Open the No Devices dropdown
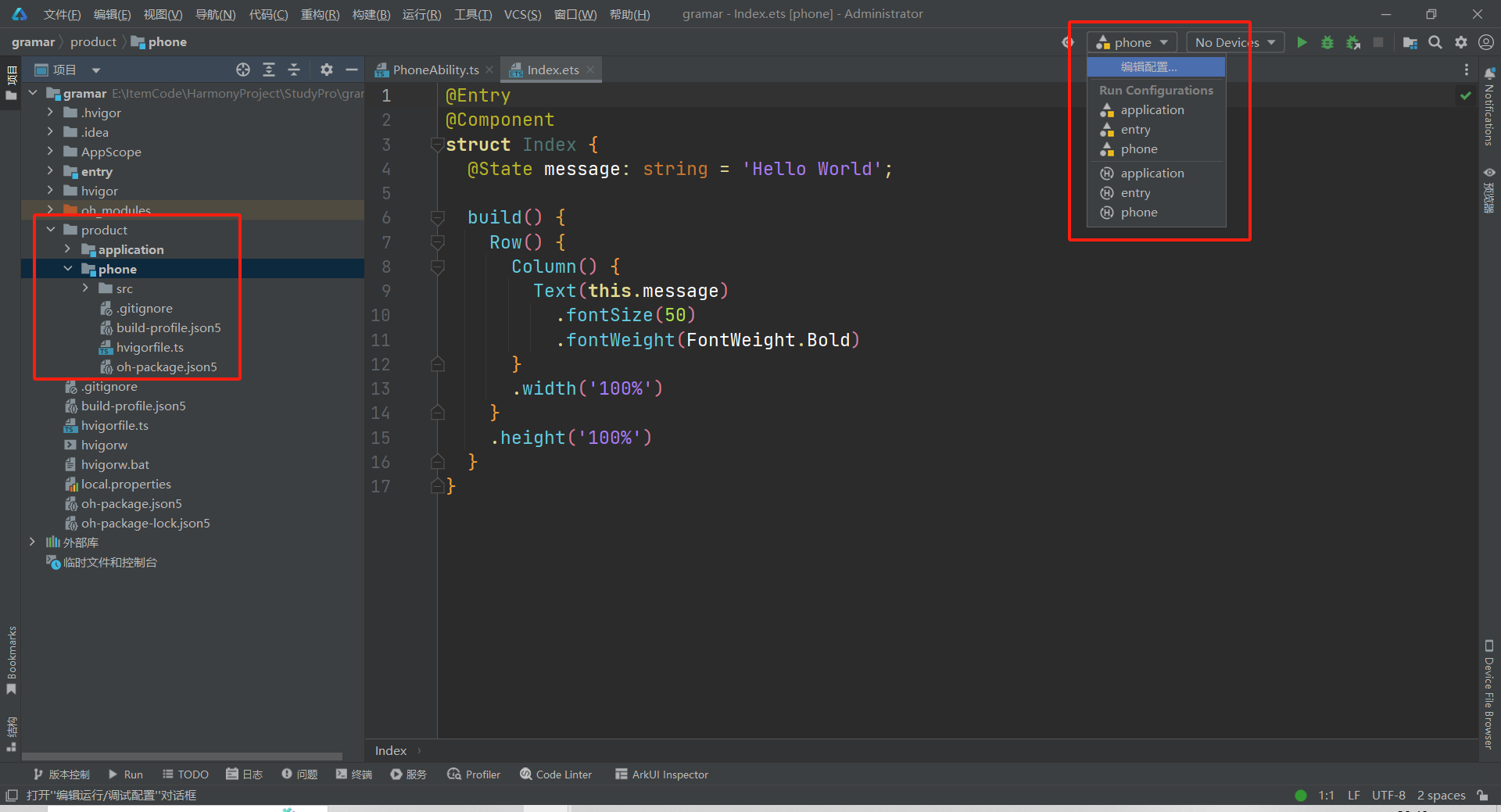Image resolution: width=1501 pixels, height=812 pixels. coord(1235,42)
